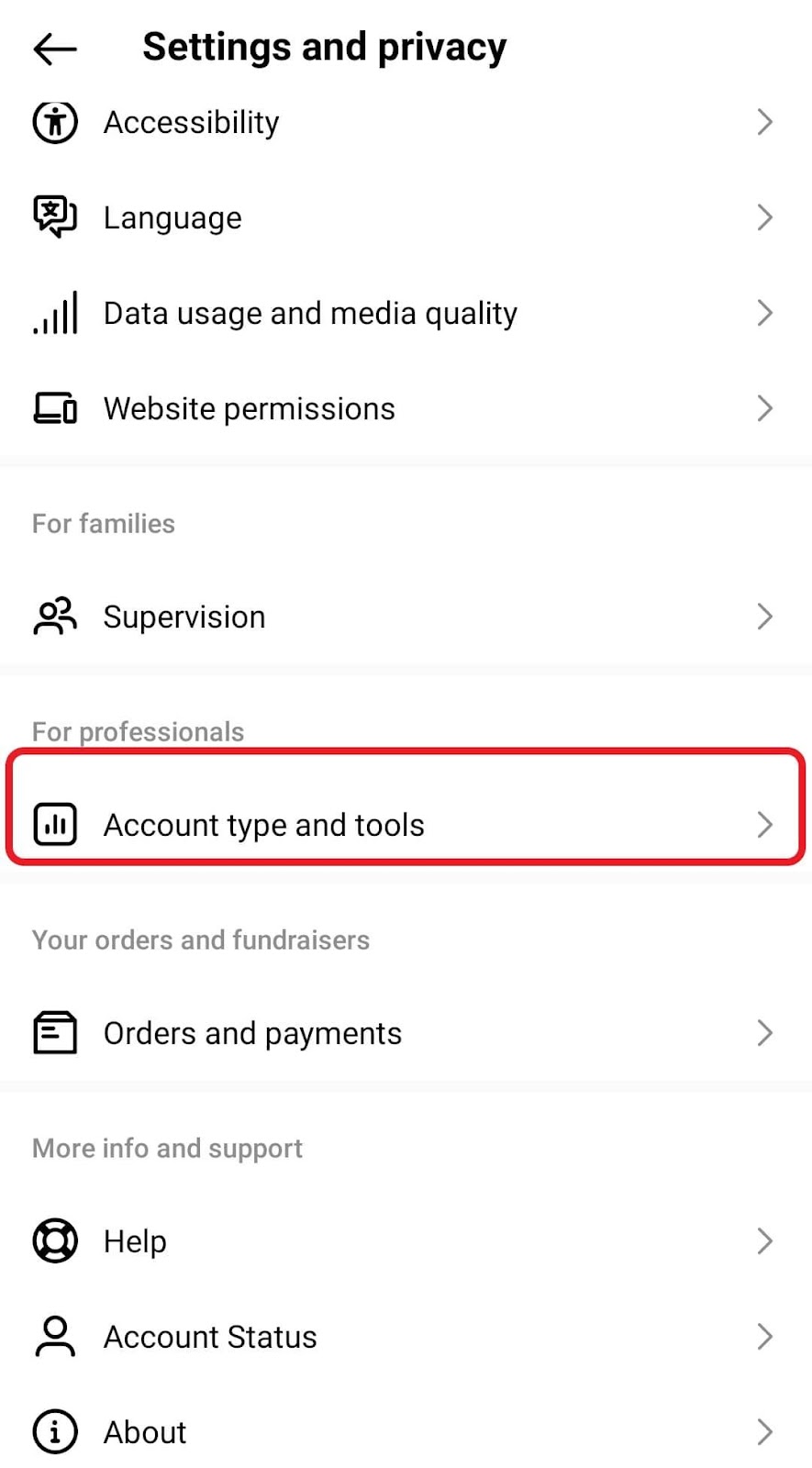Click the Website permissions devices icon
The height and width of the screenshot is (1468, 812).
click(x=55, y=408)
